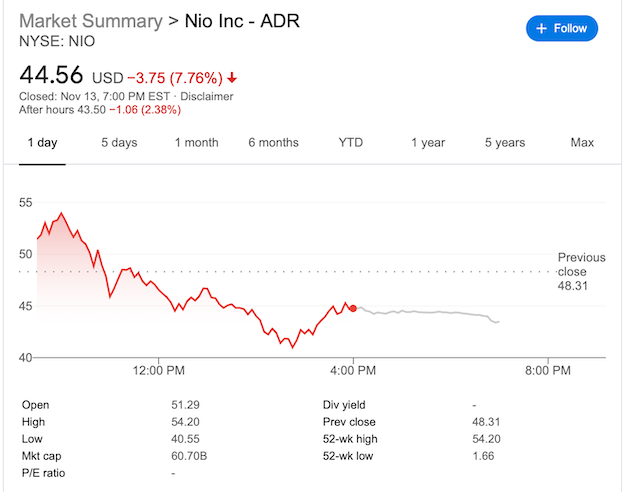Click the red down arrow icon
Image resolution: width=640 pixels, height=492 pixels.
coord(232,78)
